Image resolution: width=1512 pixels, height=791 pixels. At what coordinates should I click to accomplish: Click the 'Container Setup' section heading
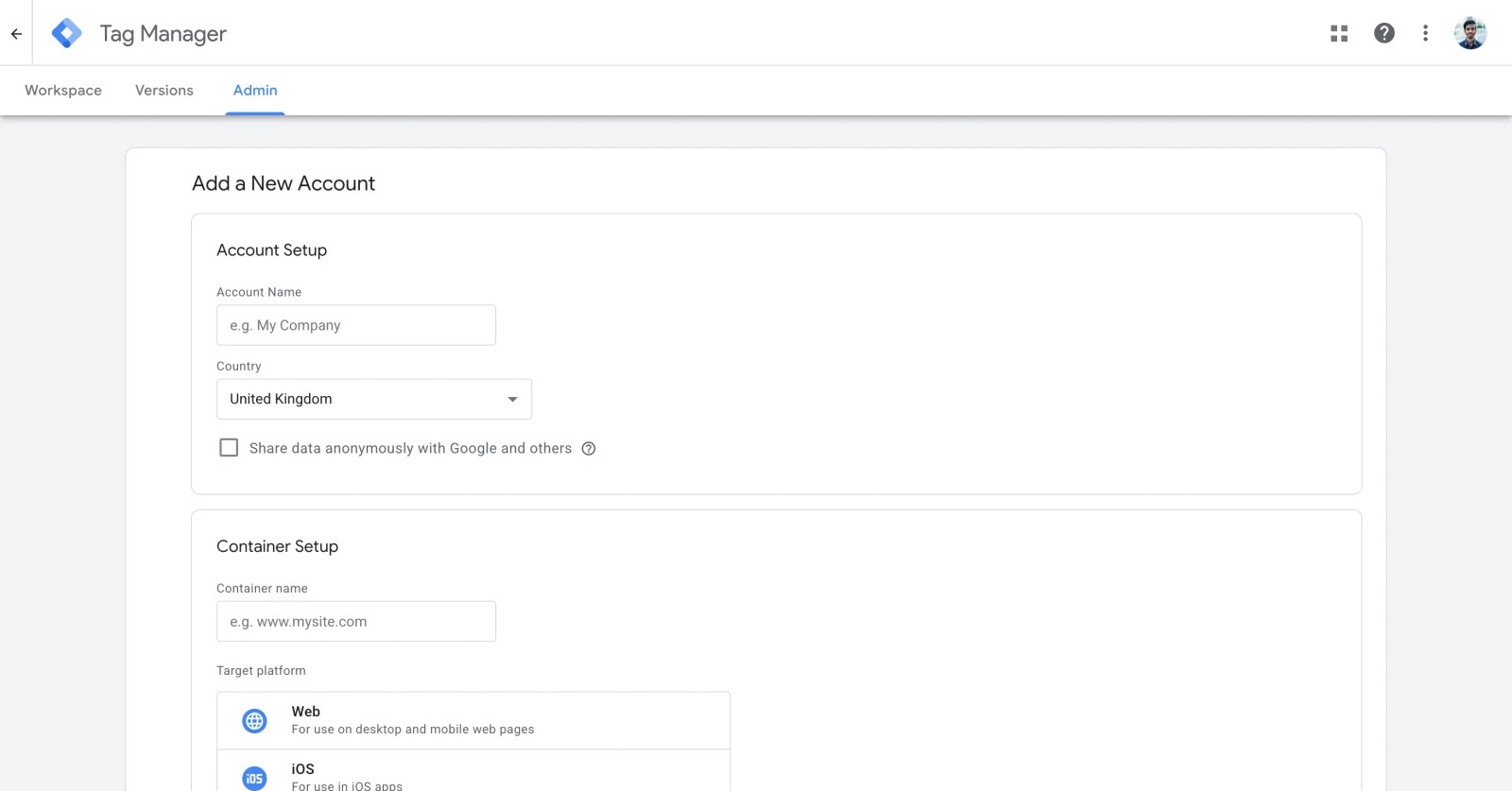(278, 546)
